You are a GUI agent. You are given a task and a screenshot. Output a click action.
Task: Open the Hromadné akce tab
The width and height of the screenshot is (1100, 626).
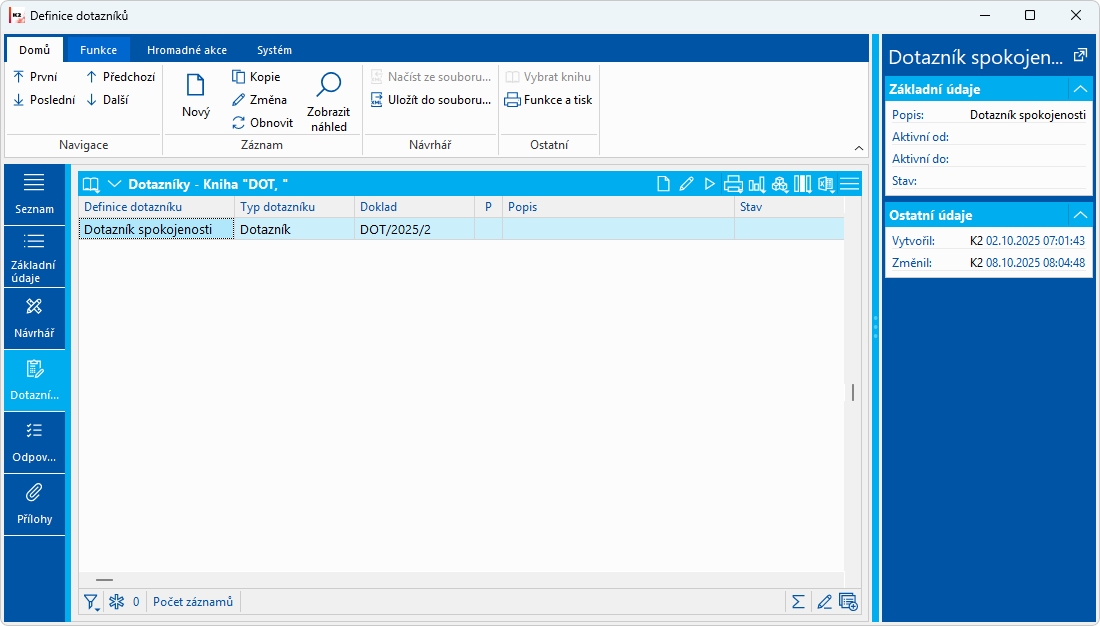tap(187, 50)
